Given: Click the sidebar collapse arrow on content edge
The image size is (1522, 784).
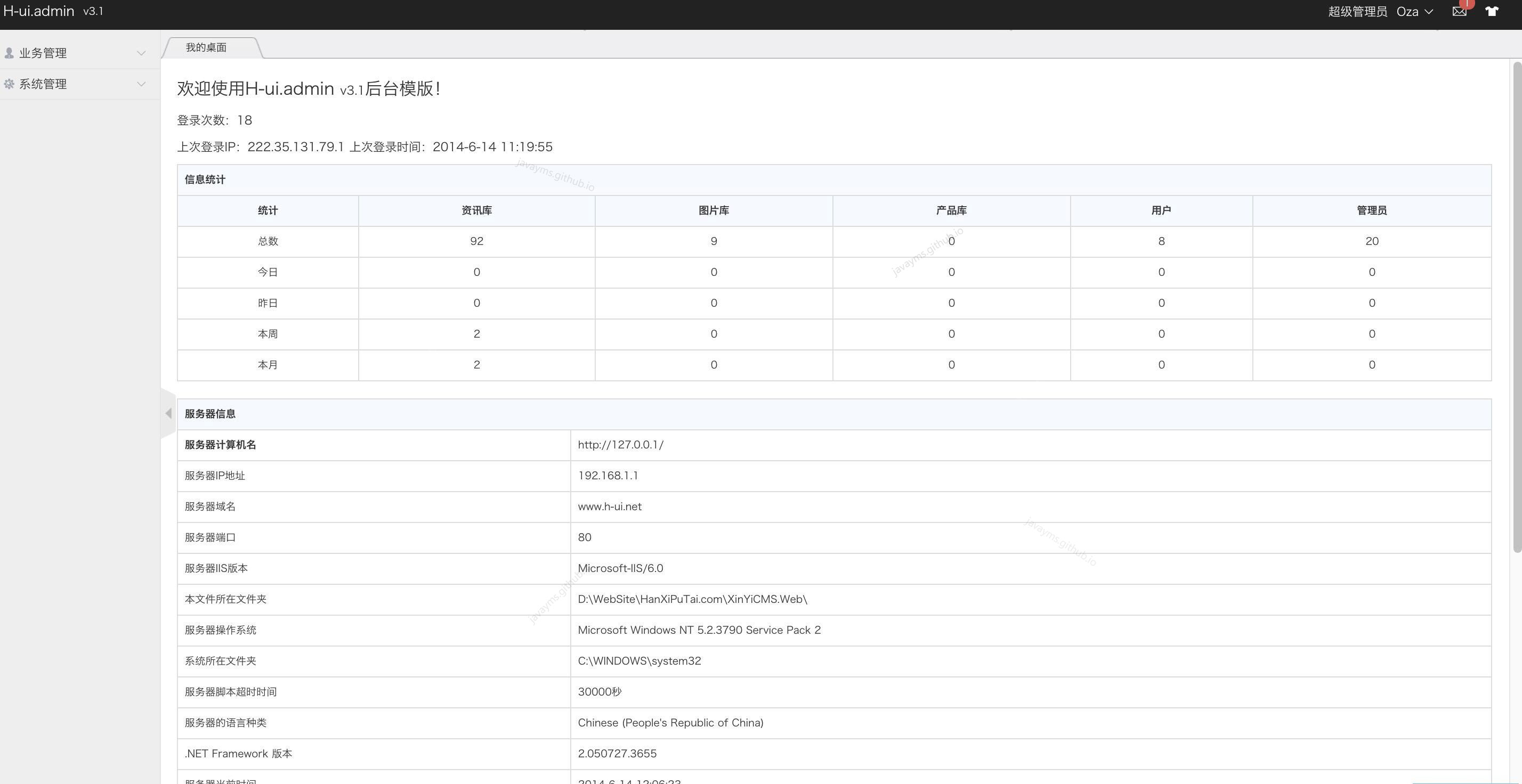Looking at the screenshot, I should [168, 414].
